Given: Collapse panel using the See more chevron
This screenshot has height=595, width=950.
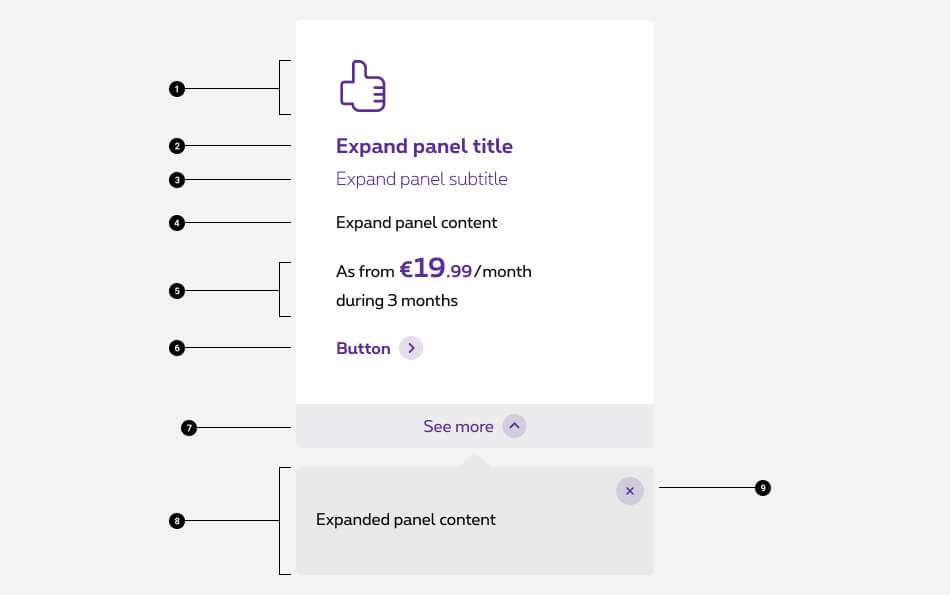Looking at the screenshot, I should [514, 426].
